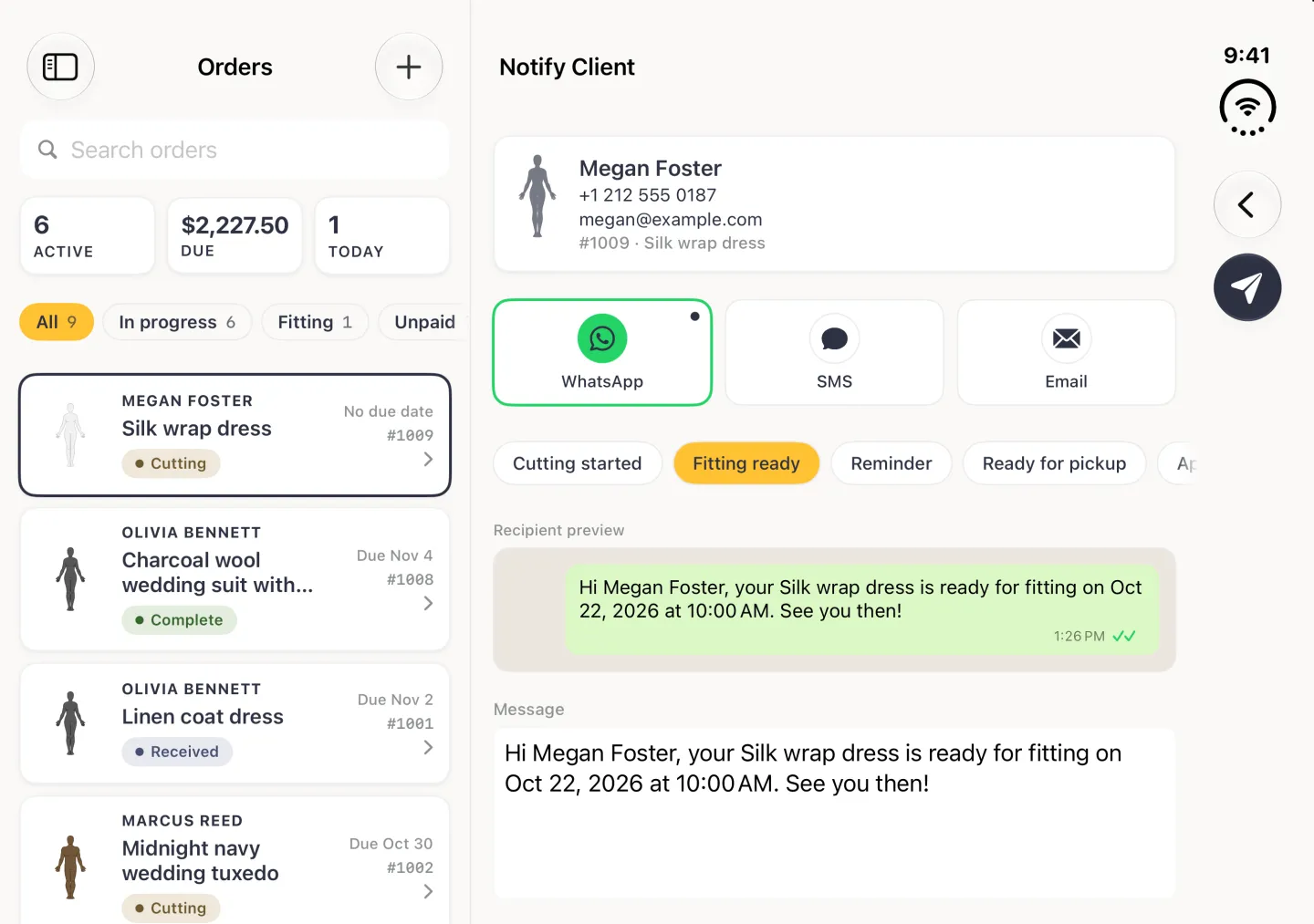Click the Cutting status badge on Silk wrap dress
1314x924 pixels.
pyautogui.click(x=171, y=463)
